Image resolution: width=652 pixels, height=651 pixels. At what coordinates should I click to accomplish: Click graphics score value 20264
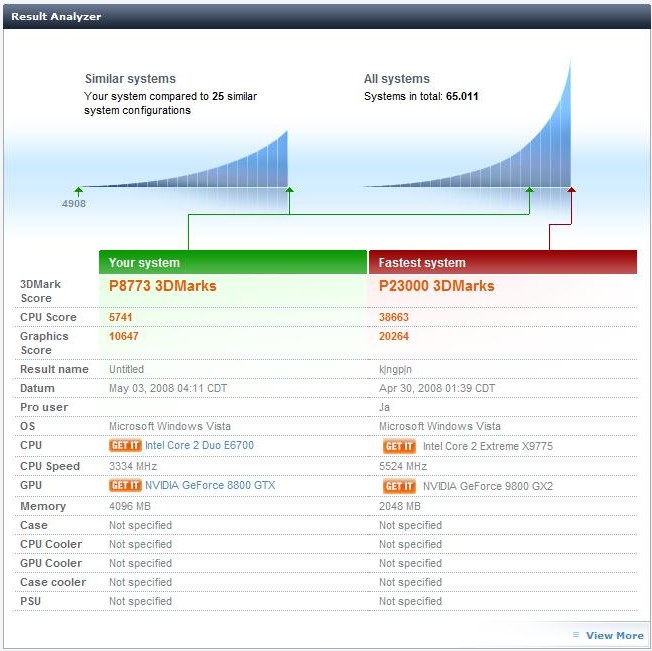(394, 336)
